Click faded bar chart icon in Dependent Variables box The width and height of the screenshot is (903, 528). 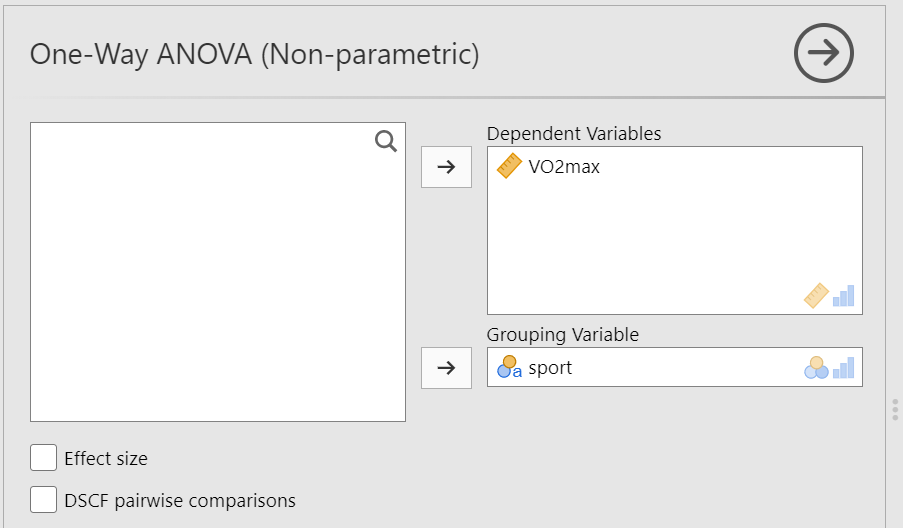pos(844,295)
